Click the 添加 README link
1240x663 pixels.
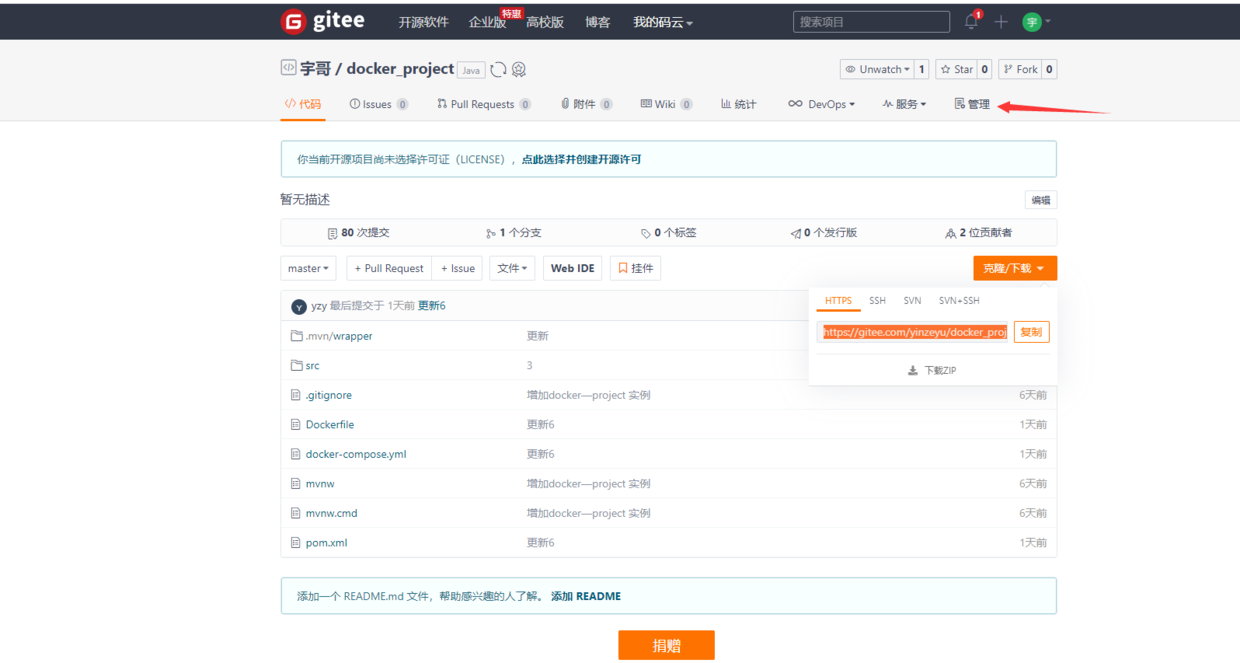tap(586, 596)
